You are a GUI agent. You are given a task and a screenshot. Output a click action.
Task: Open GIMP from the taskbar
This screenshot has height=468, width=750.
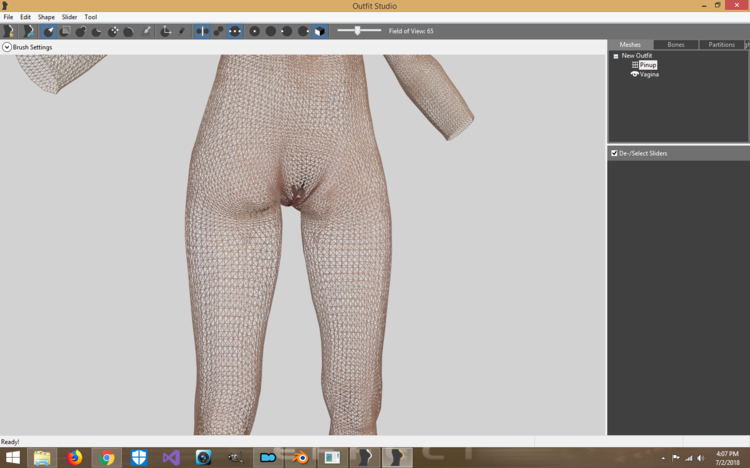[x=235, y=458]
